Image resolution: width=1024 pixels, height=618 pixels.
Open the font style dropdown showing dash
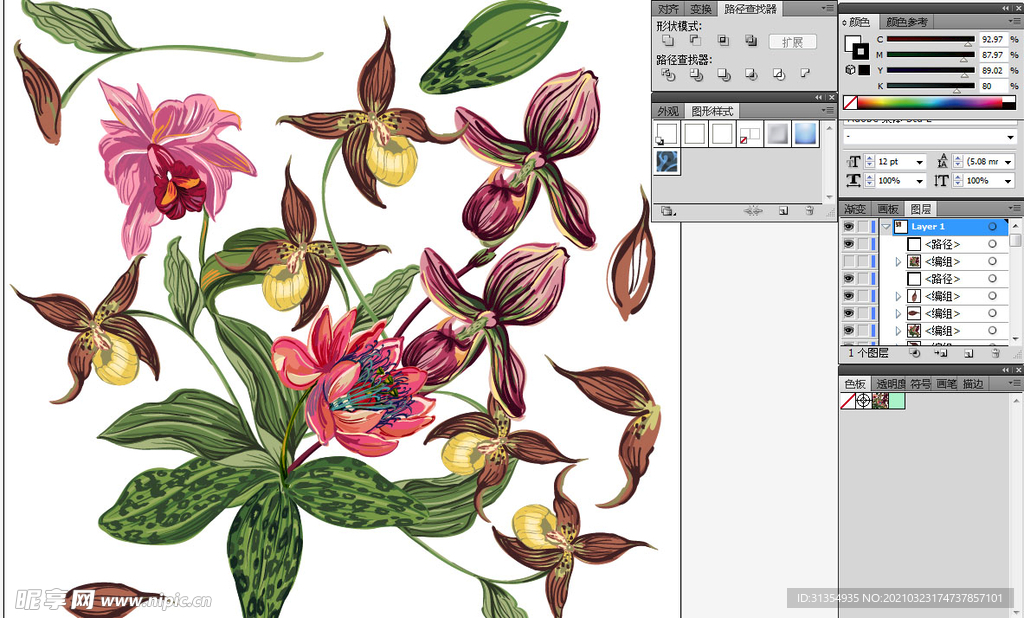(x=1010, y=137)
